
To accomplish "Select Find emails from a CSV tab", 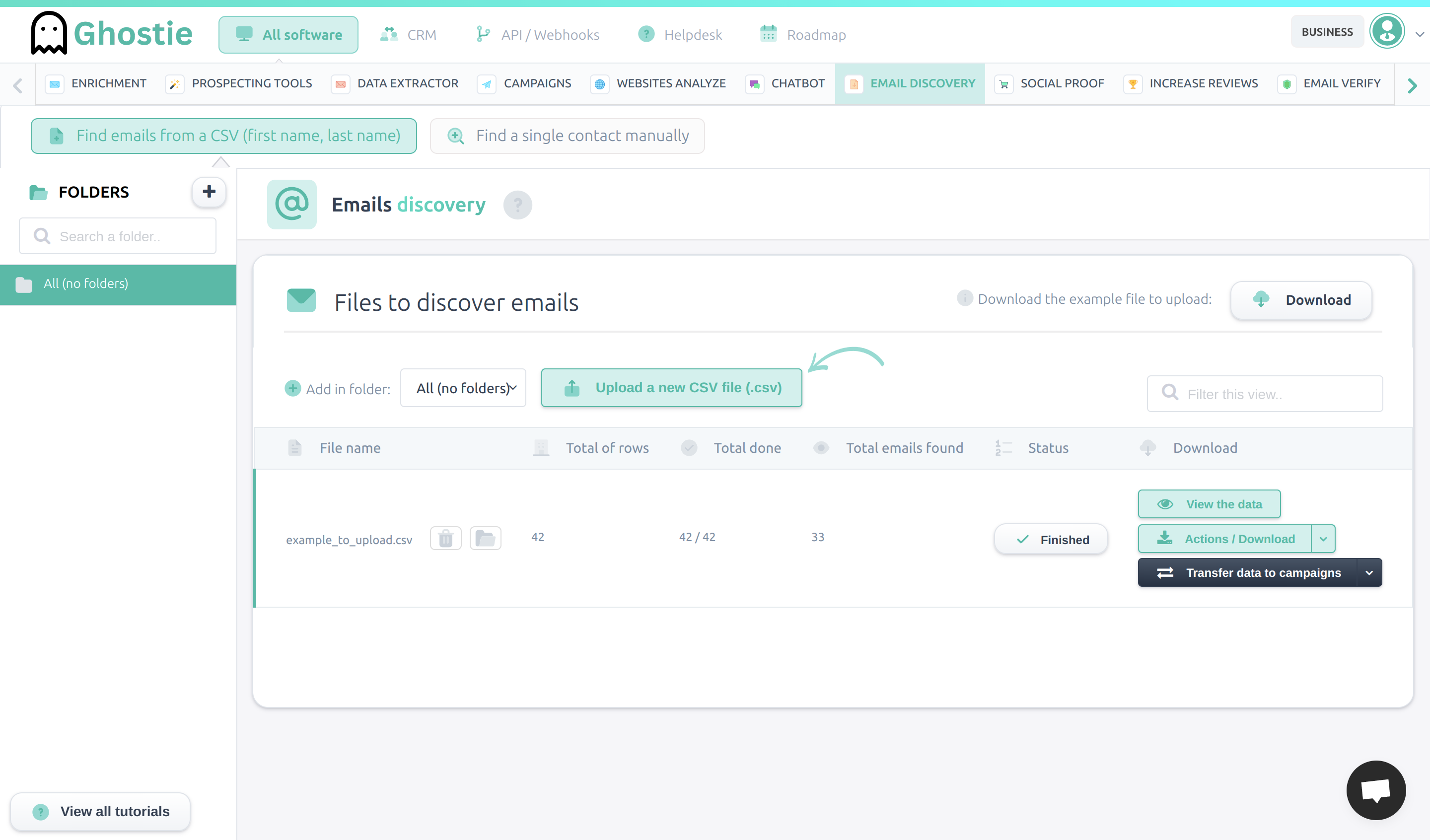I will [x=223, y=136].
